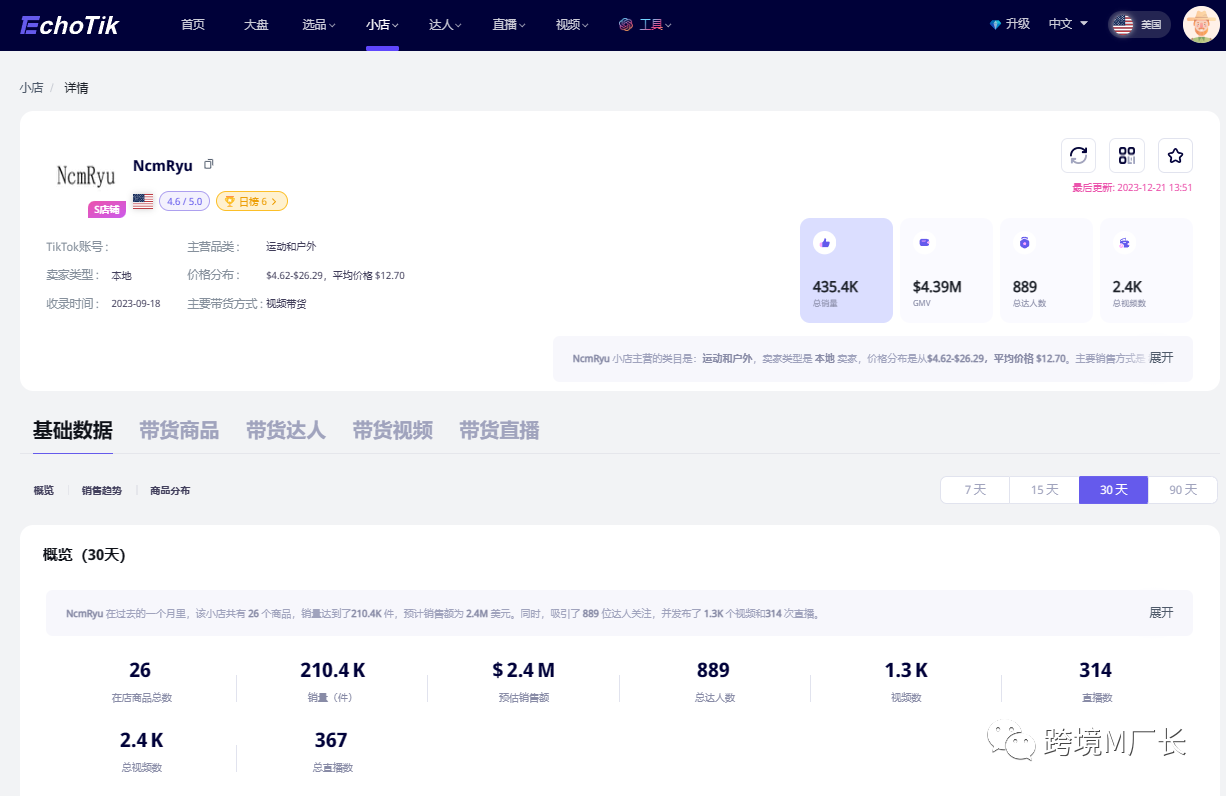Expand the 工具 tools menu
Viewport: 1226px width, 796px height.
(646, 25)
